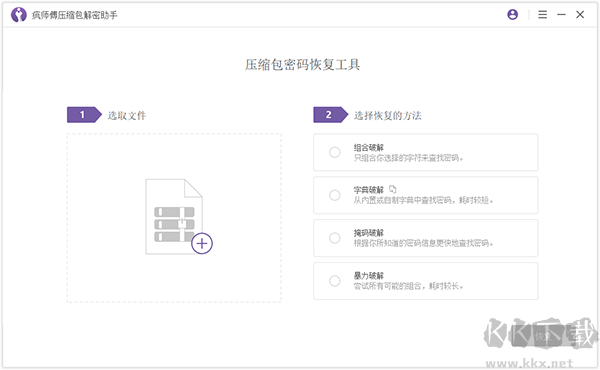
Task: Close the application window
Action: click(580, 15)
